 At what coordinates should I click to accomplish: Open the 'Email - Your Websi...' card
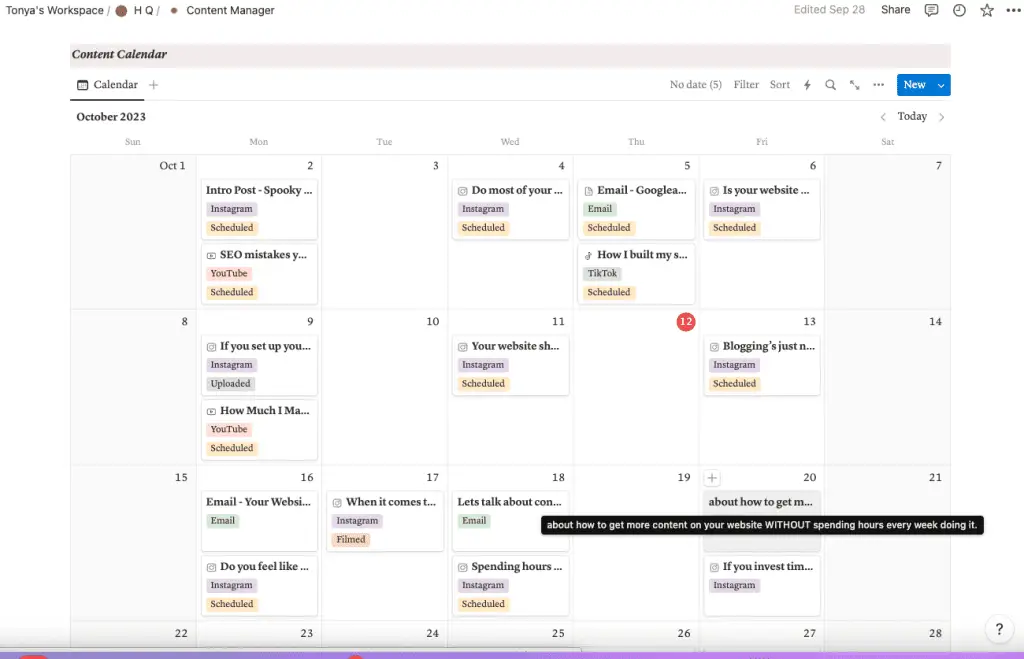pos(259,521)
